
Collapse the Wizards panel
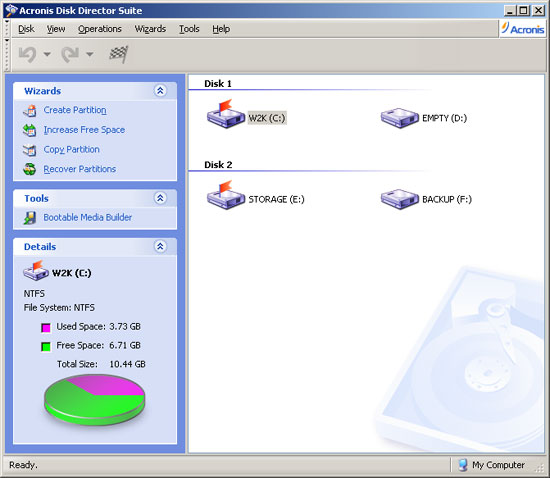pyautogui.click(x=160, y=91)
